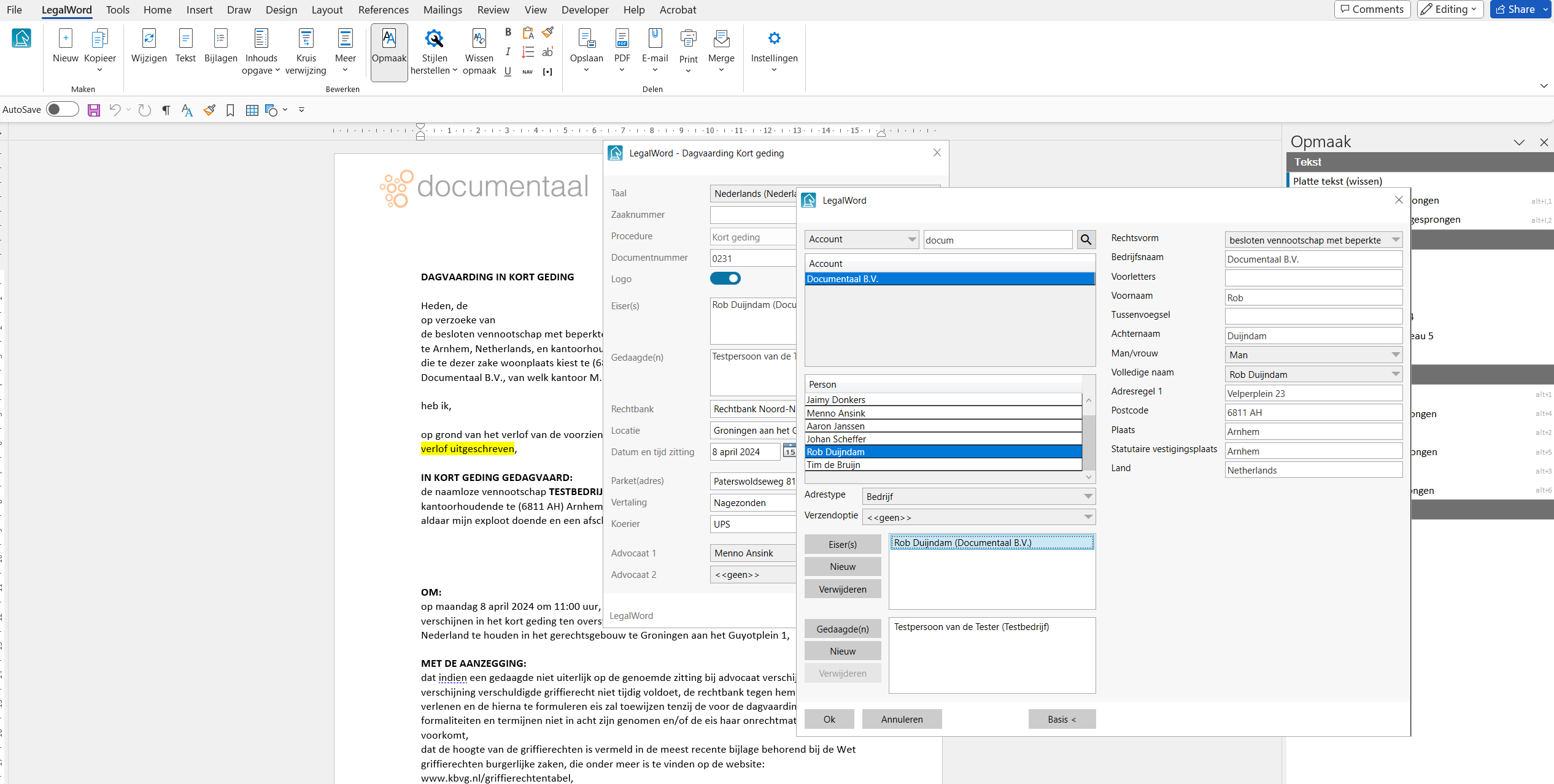
Task: Toggle paragraph marks pilcrow icon
Action: (166, 110)
